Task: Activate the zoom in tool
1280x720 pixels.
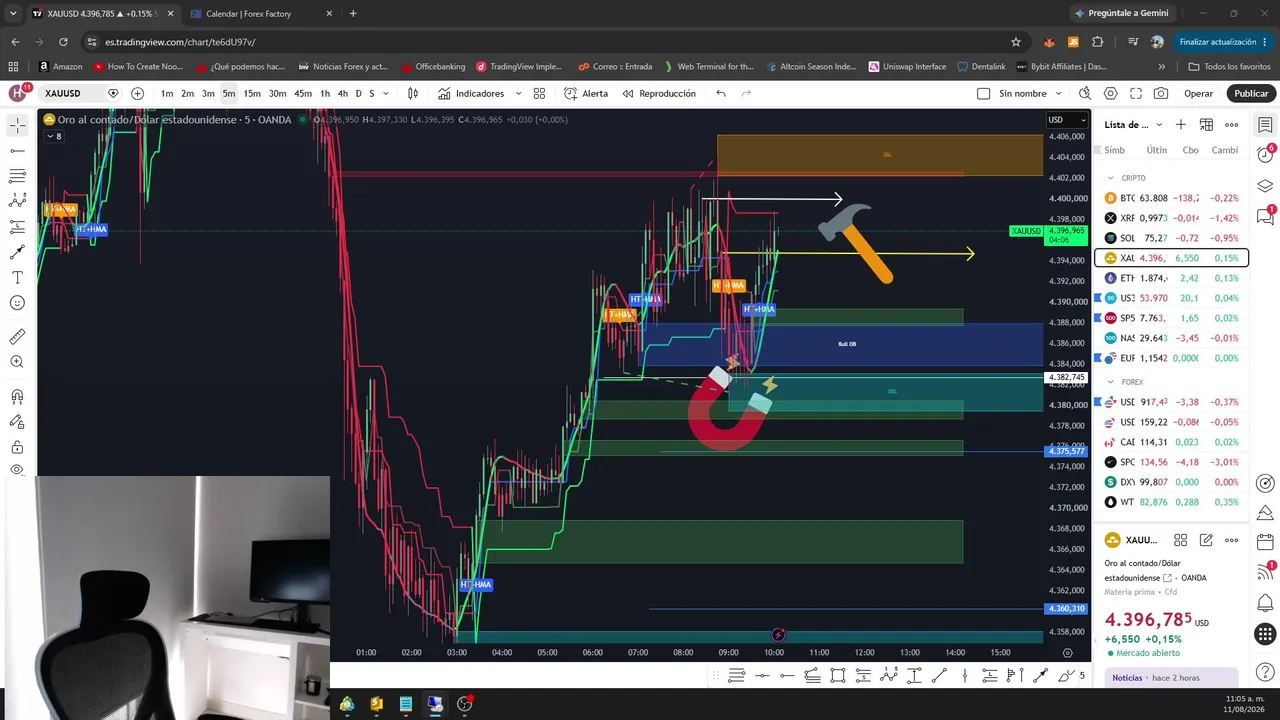Action: point(17,362)
